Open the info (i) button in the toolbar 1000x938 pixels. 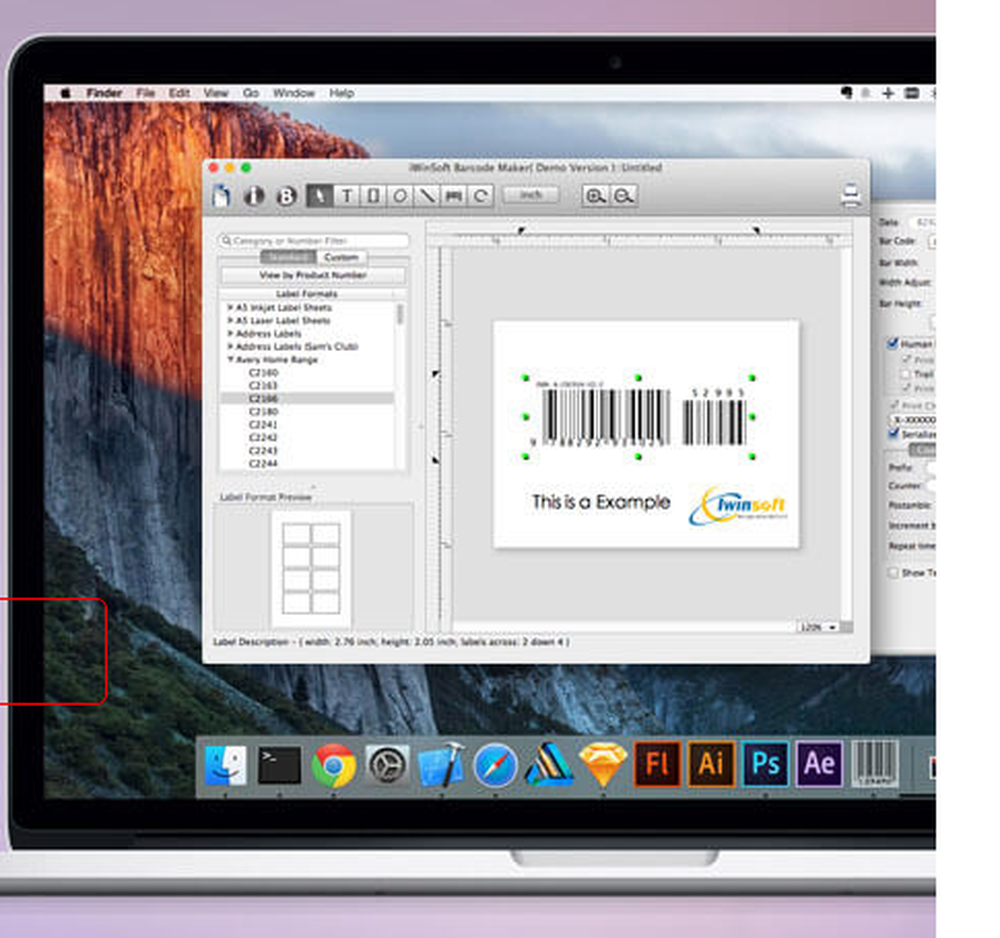tap(254, 196)
